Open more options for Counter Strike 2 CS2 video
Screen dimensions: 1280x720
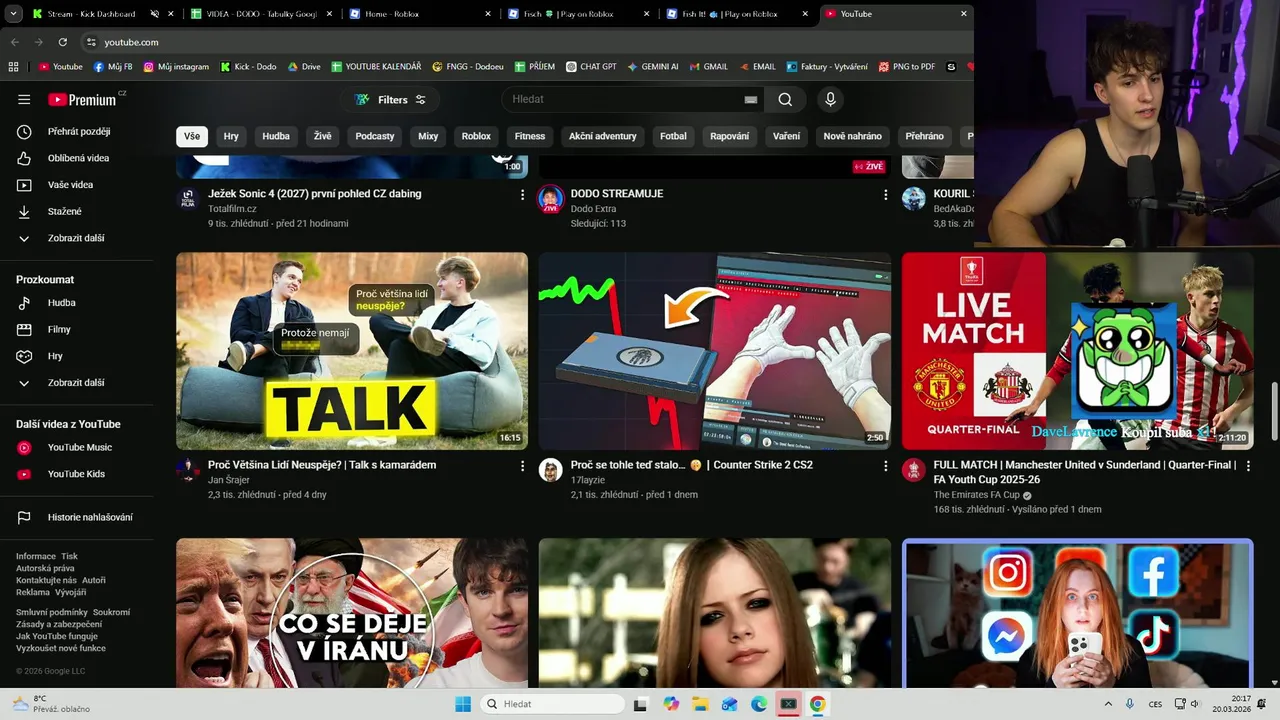[885, 466]
